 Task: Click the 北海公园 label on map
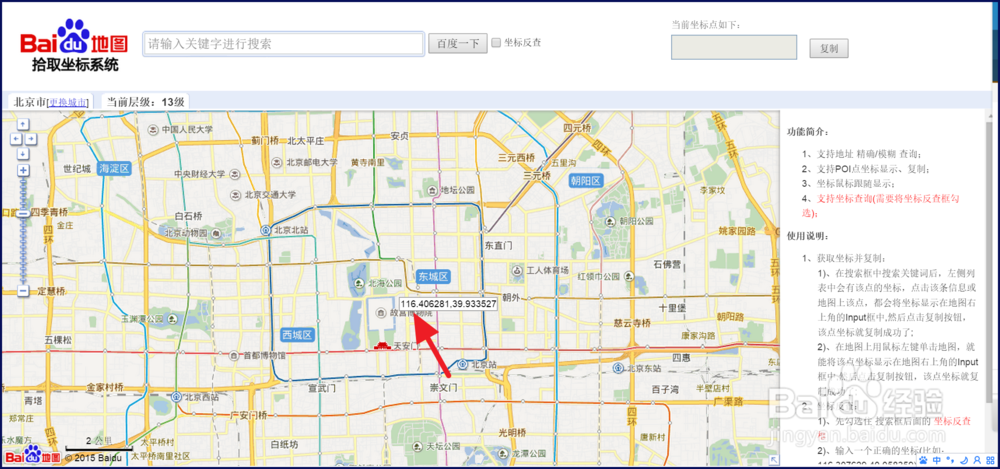pos(385,283)
